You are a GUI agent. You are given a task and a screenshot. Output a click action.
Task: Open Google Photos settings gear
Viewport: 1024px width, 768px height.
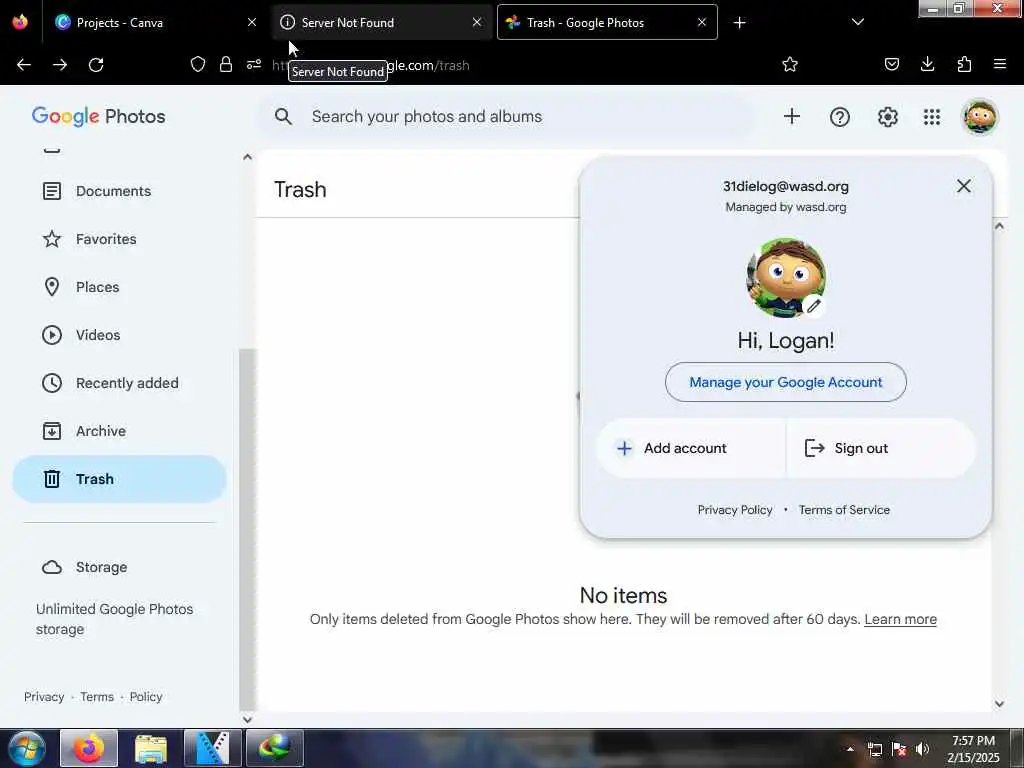(888, 117)
